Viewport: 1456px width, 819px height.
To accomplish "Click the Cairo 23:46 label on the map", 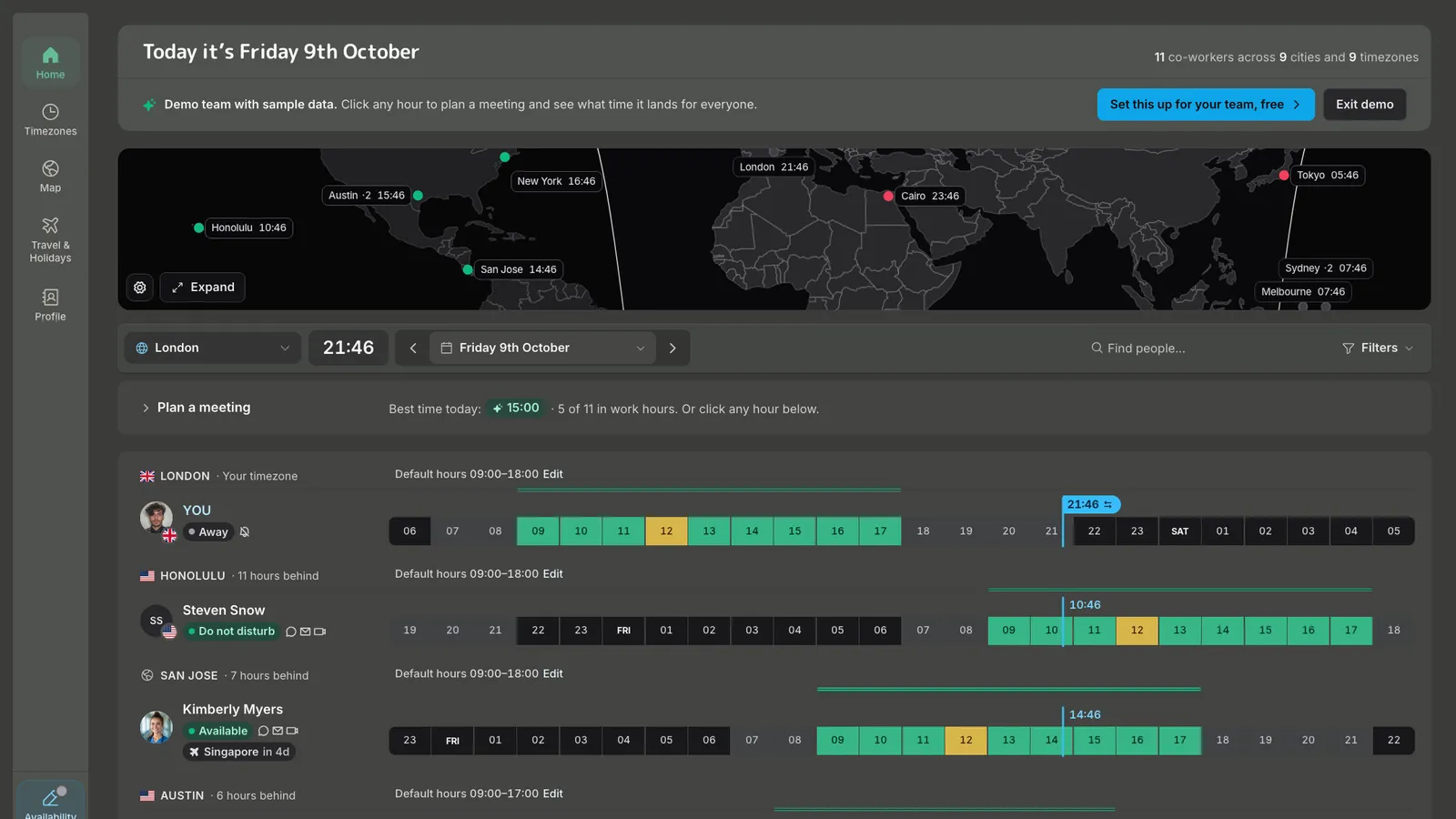I will 930,196.
